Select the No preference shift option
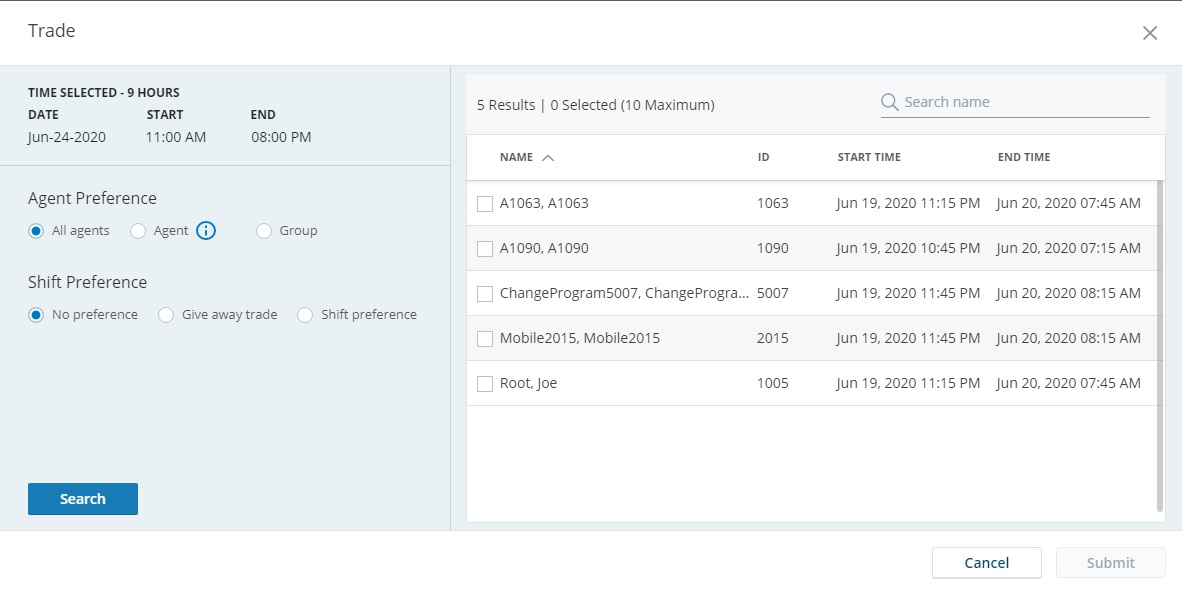Image resolution: width=1182 pixels, height=594 pixels. [x=36, y=315]
